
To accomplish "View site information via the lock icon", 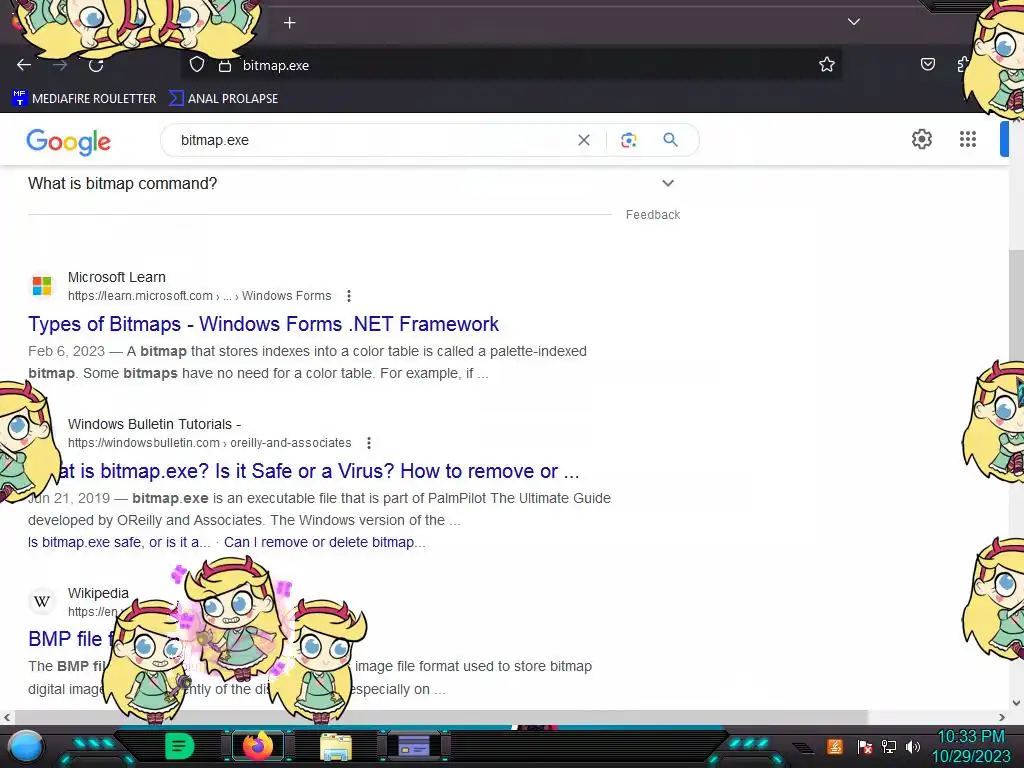I will (225, 65).
